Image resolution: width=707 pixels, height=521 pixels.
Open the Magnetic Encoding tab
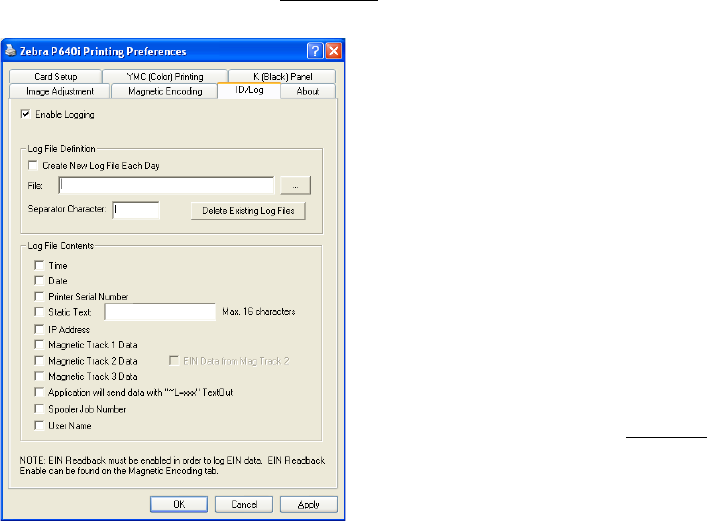(165, 91)
